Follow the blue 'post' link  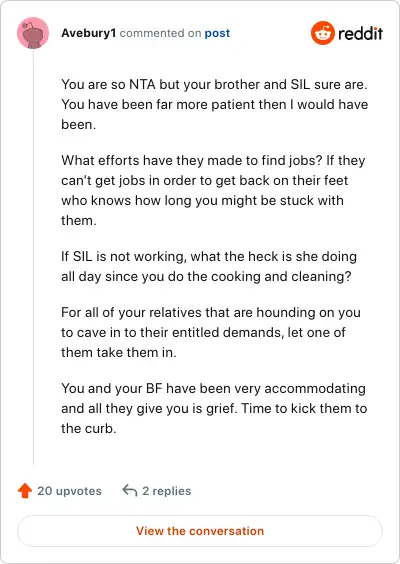pyautogui.click(x=217, y=33)
